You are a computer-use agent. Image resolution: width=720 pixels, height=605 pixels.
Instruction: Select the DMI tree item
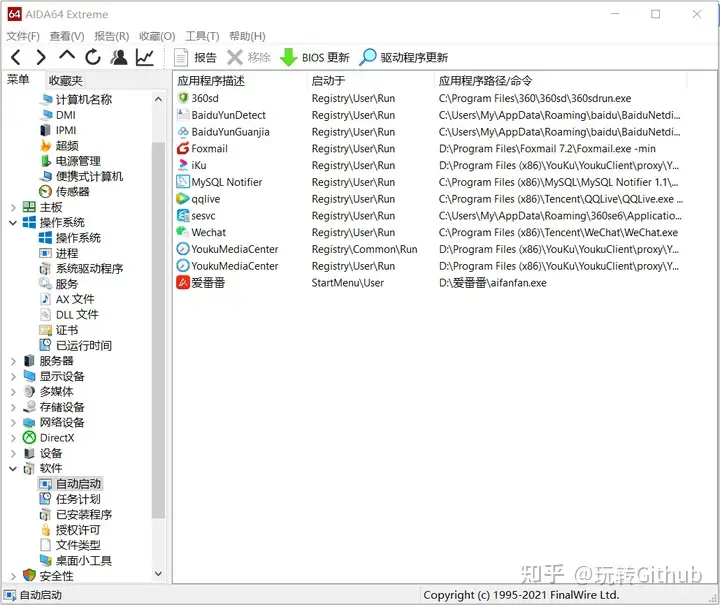[57, 115]
